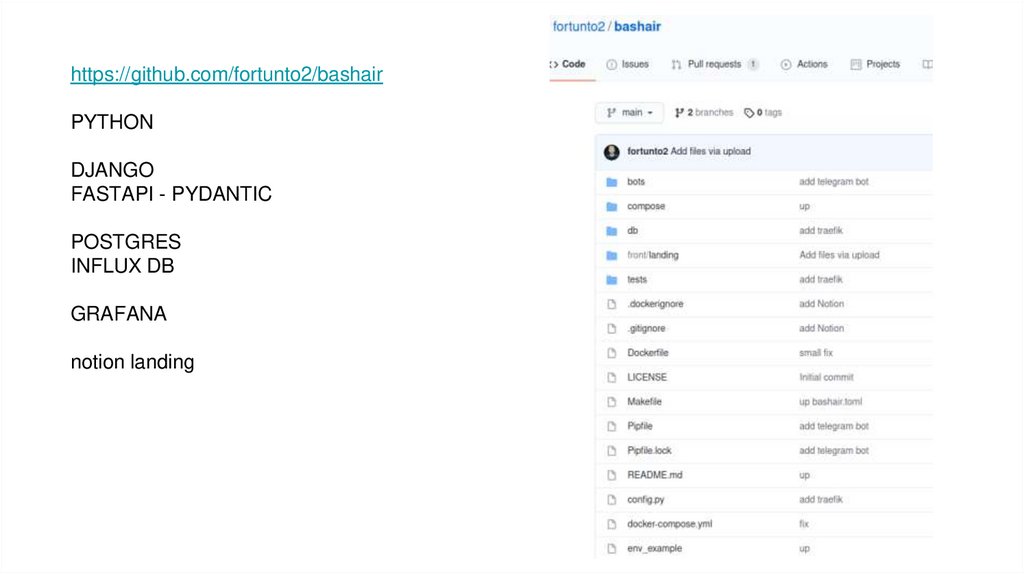Switch to the Issues tab
This screenshot has height=574, width=1024.
pyautogui.click(x=627, y=64)
